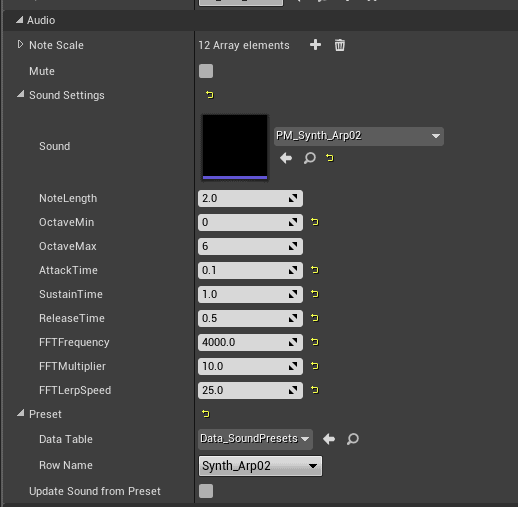
Task: Collapse the Audio category
Action: pos(20,20)
